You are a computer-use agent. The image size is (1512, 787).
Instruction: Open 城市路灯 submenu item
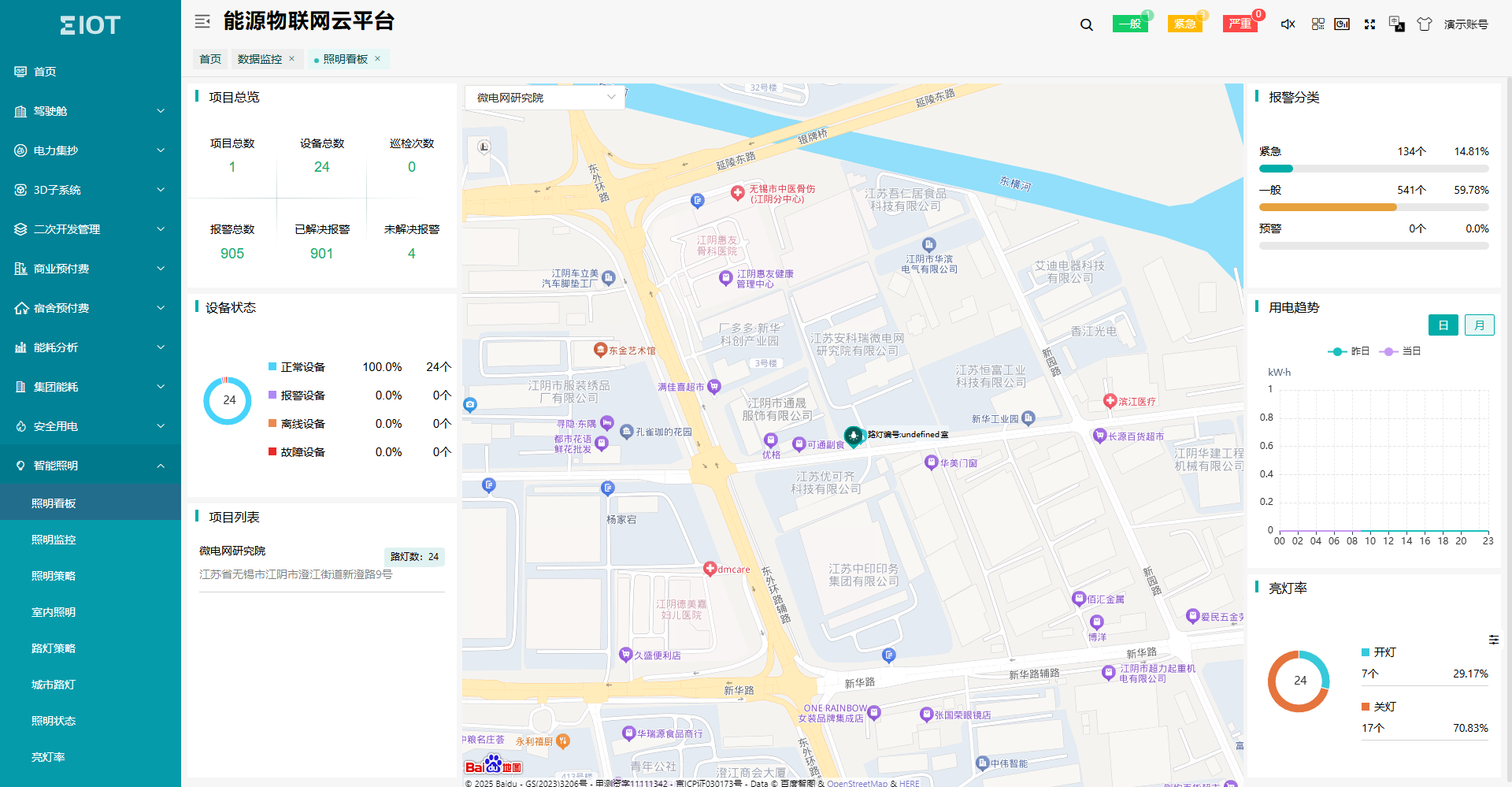(91, 685)
